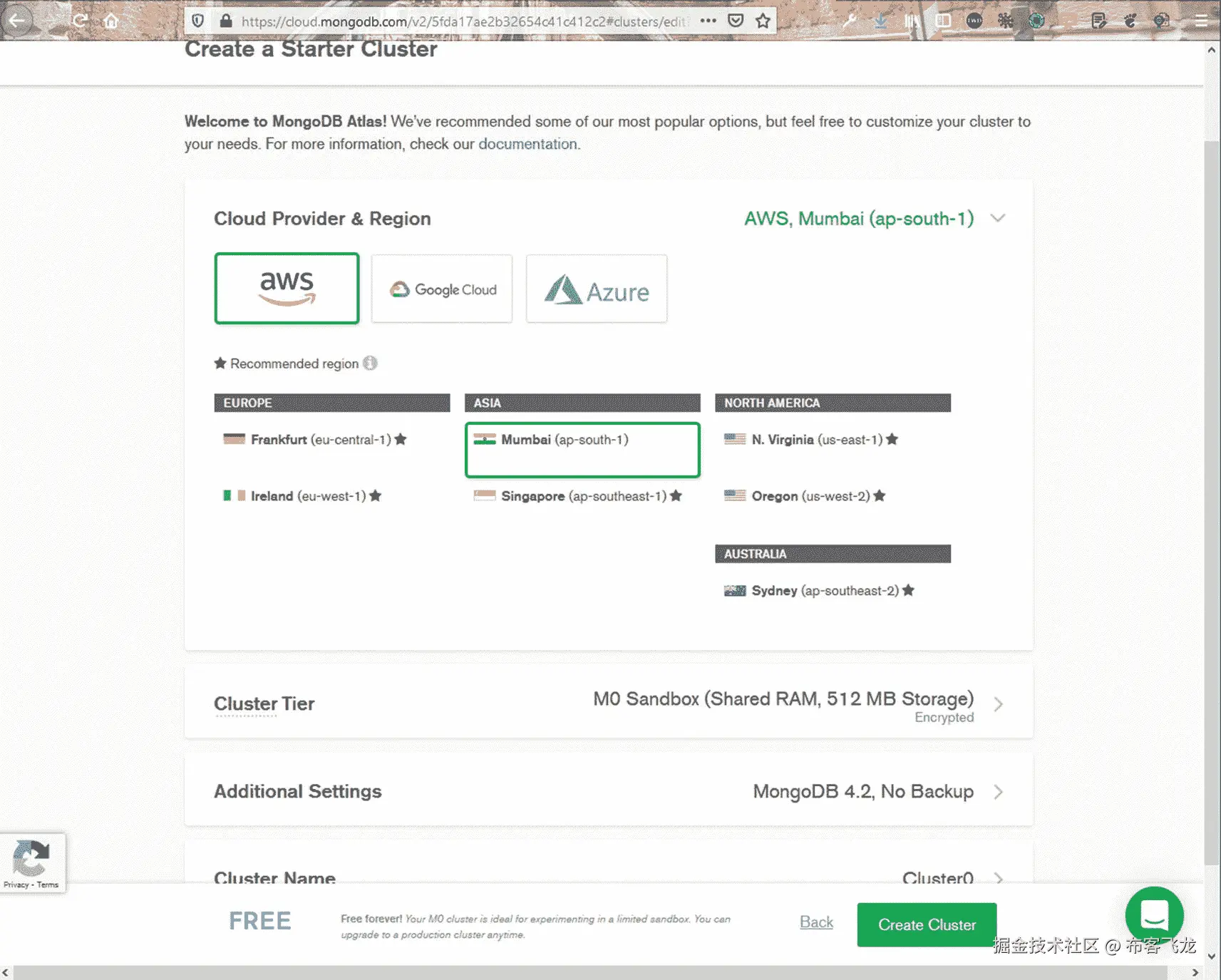Expand the Additional Settings section
This screenshot has height=980, width=1221.
609,791
